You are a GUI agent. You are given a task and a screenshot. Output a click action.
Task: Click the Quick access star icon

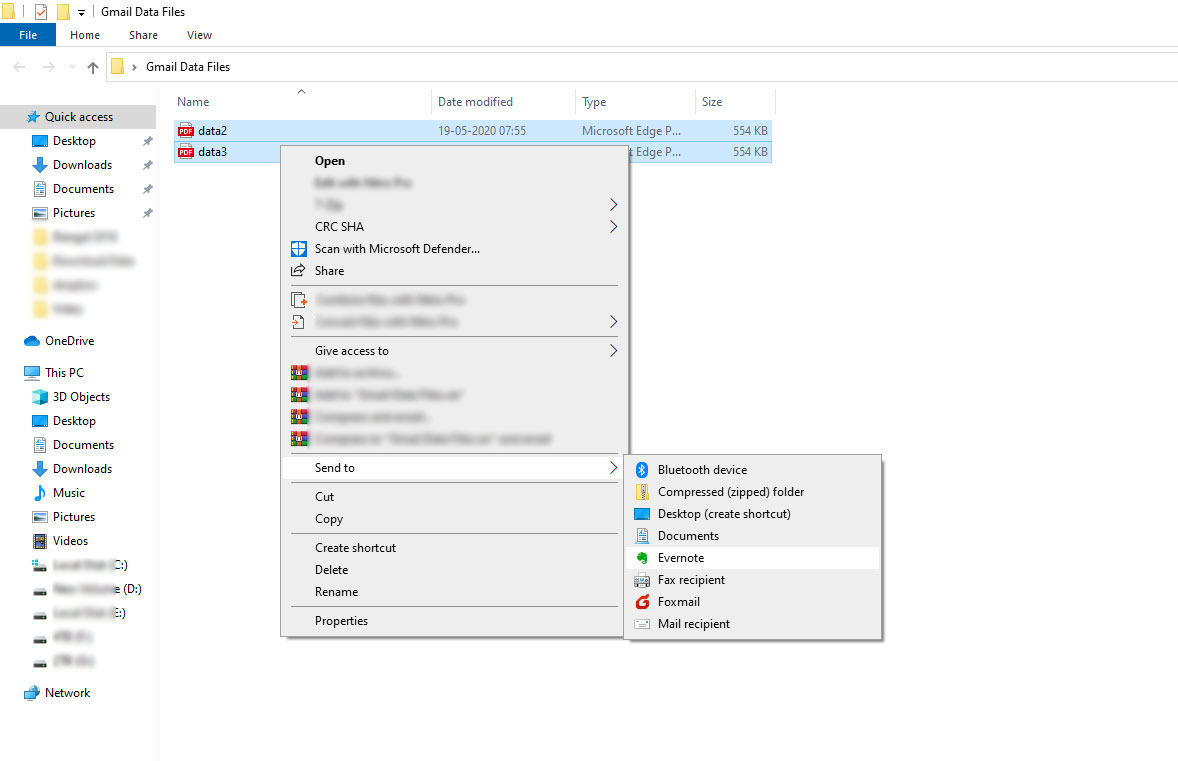[33, 116]
